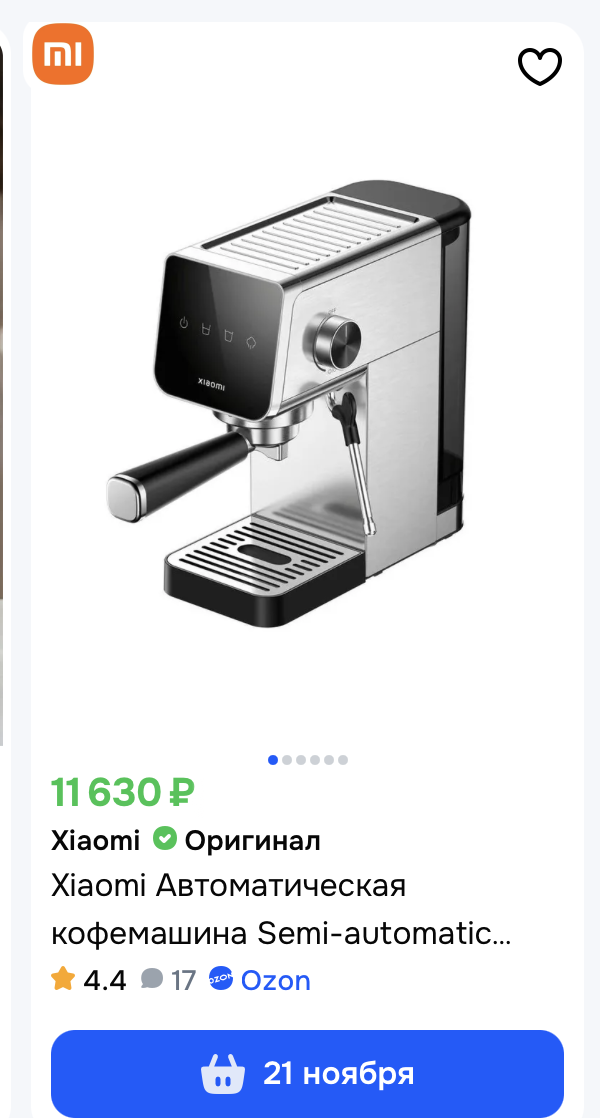Click the 11 630 ₽ price
Screen dimensions: 600x1118
pyautogui.click(x=123, y=792)
